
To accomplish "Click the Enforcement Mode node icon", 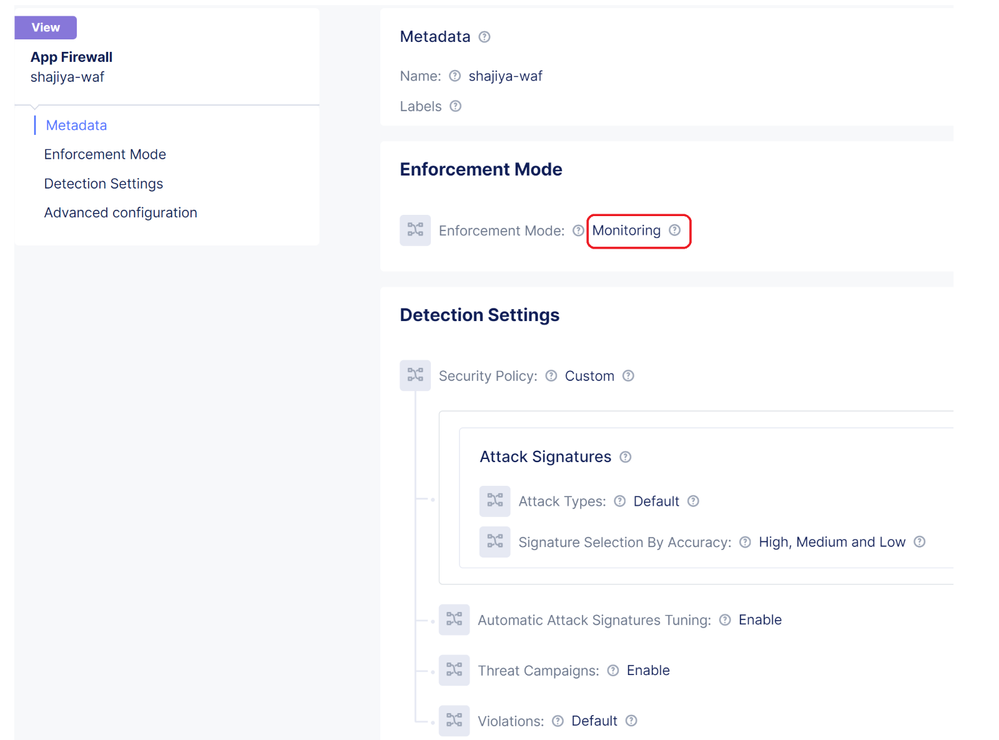I will tap(415, 230).
